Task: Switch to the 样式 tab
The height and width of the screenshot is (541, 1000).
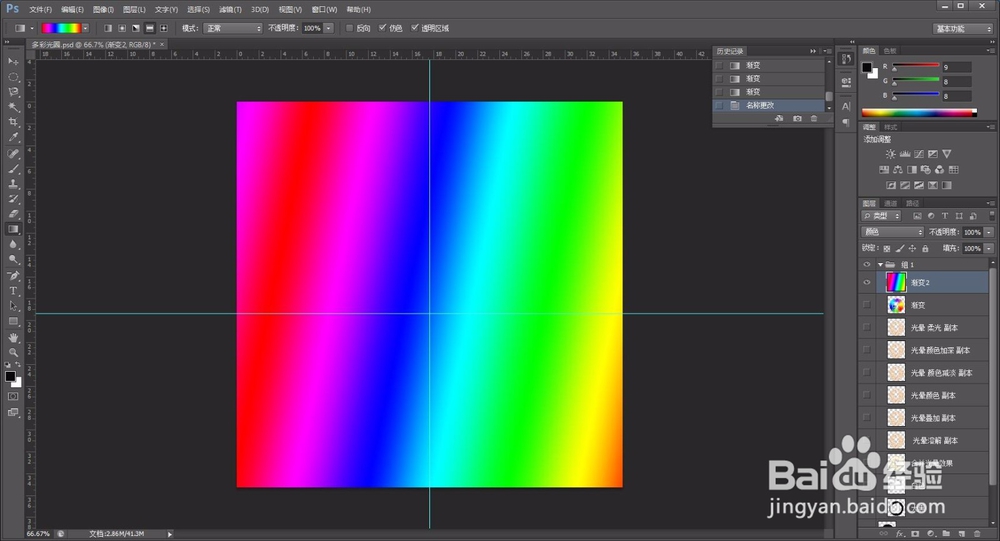Action: coord(891,127)
